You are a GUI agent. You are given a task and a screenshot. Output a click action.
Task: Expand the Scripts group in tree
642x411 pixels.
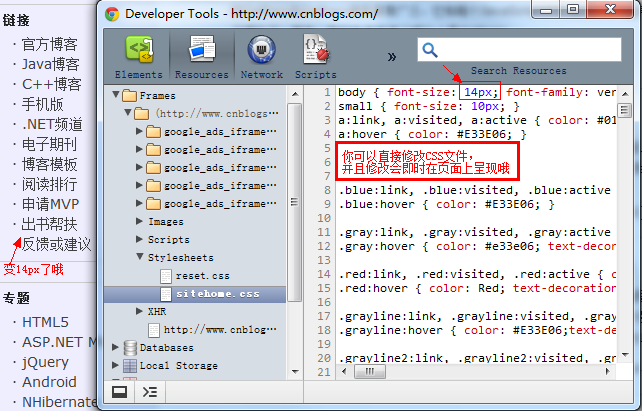click(x=139, y=239)
